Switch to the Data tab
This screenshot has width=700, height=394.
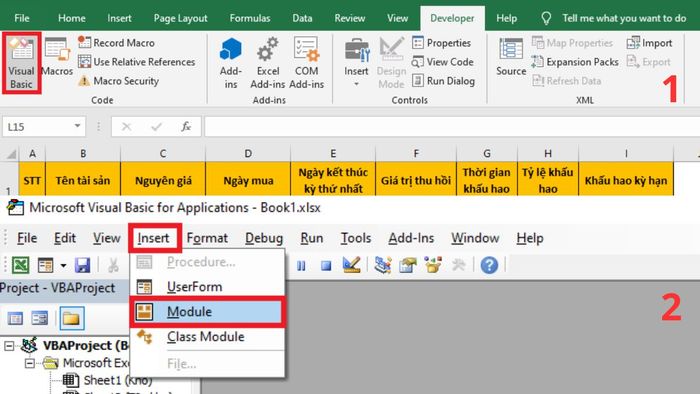coord(302,18)
